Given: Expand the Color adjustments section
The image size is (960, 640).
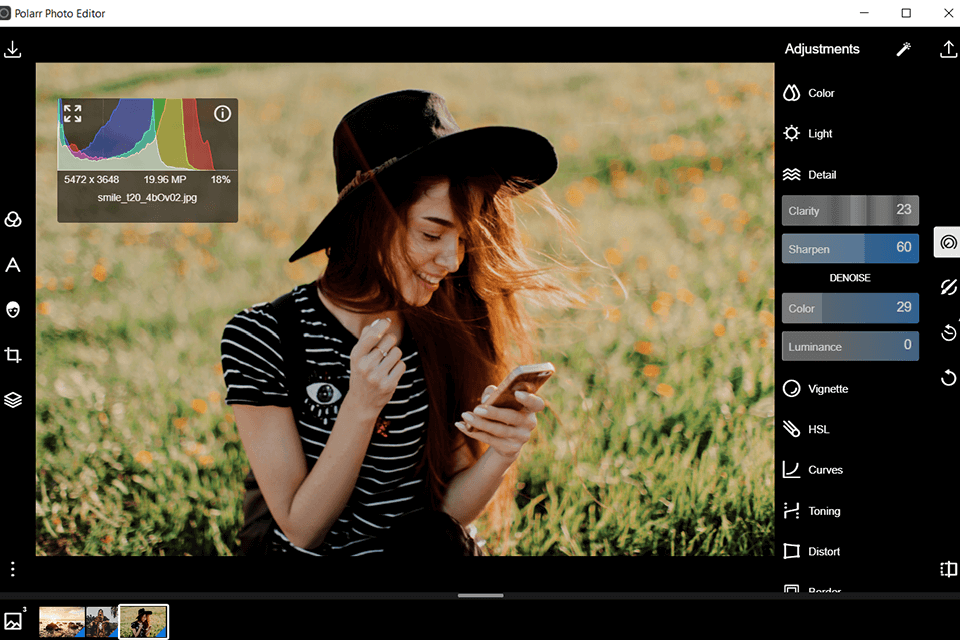Looking at the screenshot, I should (820, 93).
